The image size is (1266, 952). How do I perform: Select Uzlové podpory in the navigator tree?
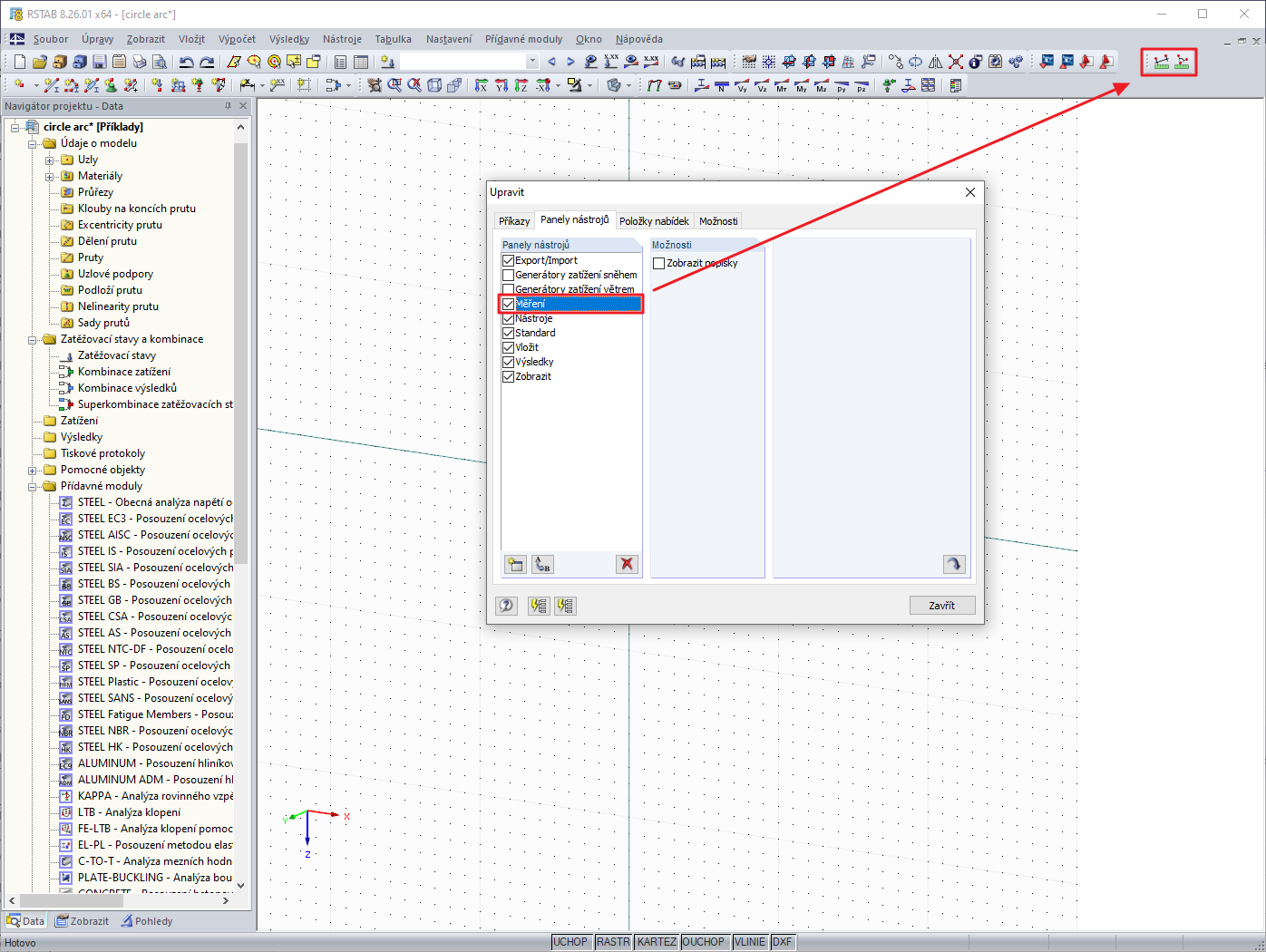(115, 274)
